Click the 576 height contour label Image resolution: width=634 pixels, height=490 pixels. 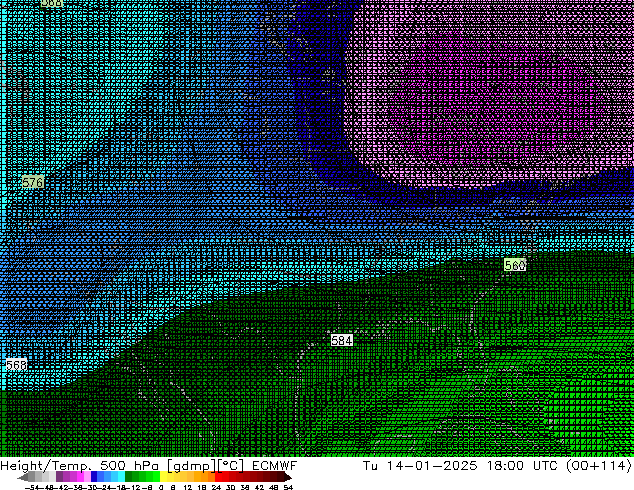click(32, 182)
